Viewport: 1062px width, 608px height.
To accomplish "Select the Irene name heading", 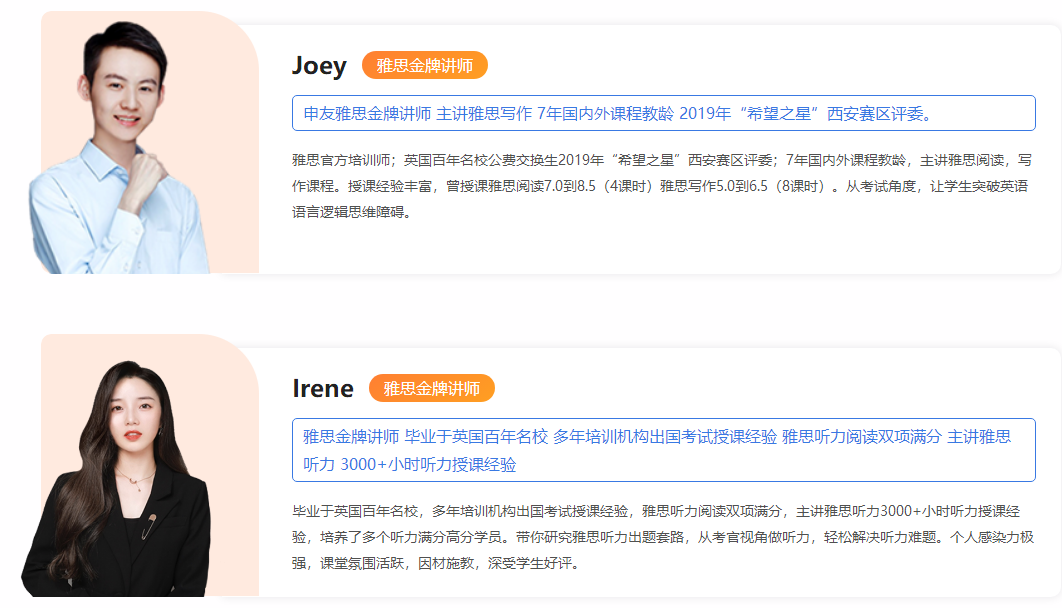I will point(323,389).
